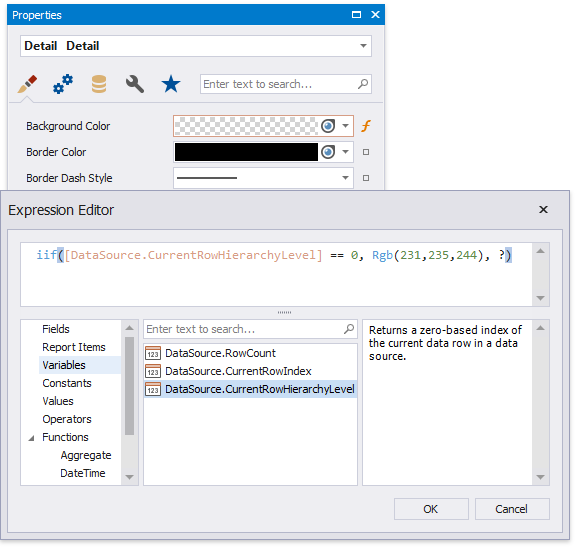
Task: Select the Values category
Action: coord(58,401)
